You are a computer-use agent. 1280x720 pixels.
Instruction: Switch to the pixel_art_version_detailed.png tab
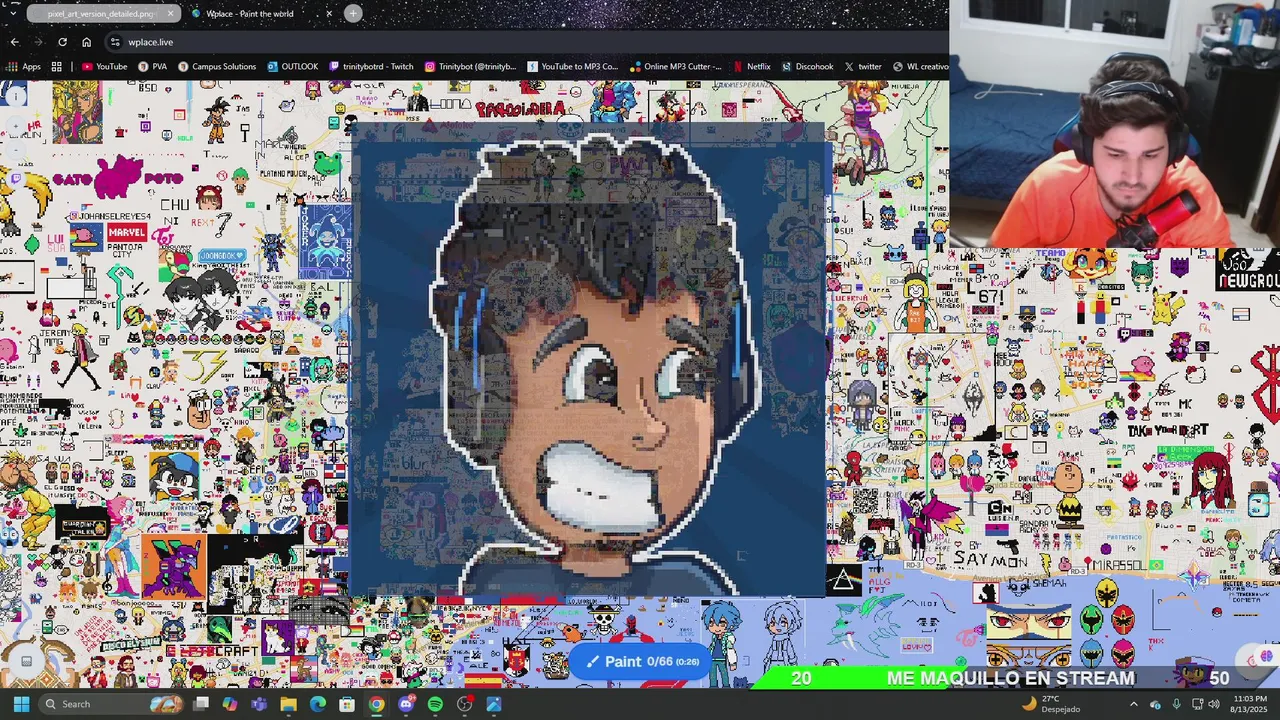tap(103, 14)
